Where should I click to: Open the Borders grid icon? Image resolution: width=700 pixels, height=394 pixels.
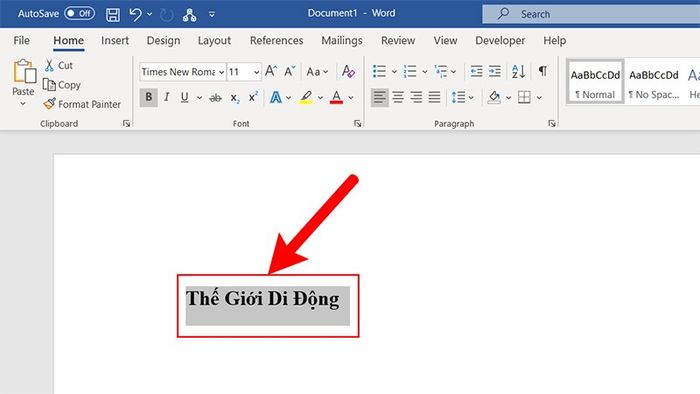(524, 97)
